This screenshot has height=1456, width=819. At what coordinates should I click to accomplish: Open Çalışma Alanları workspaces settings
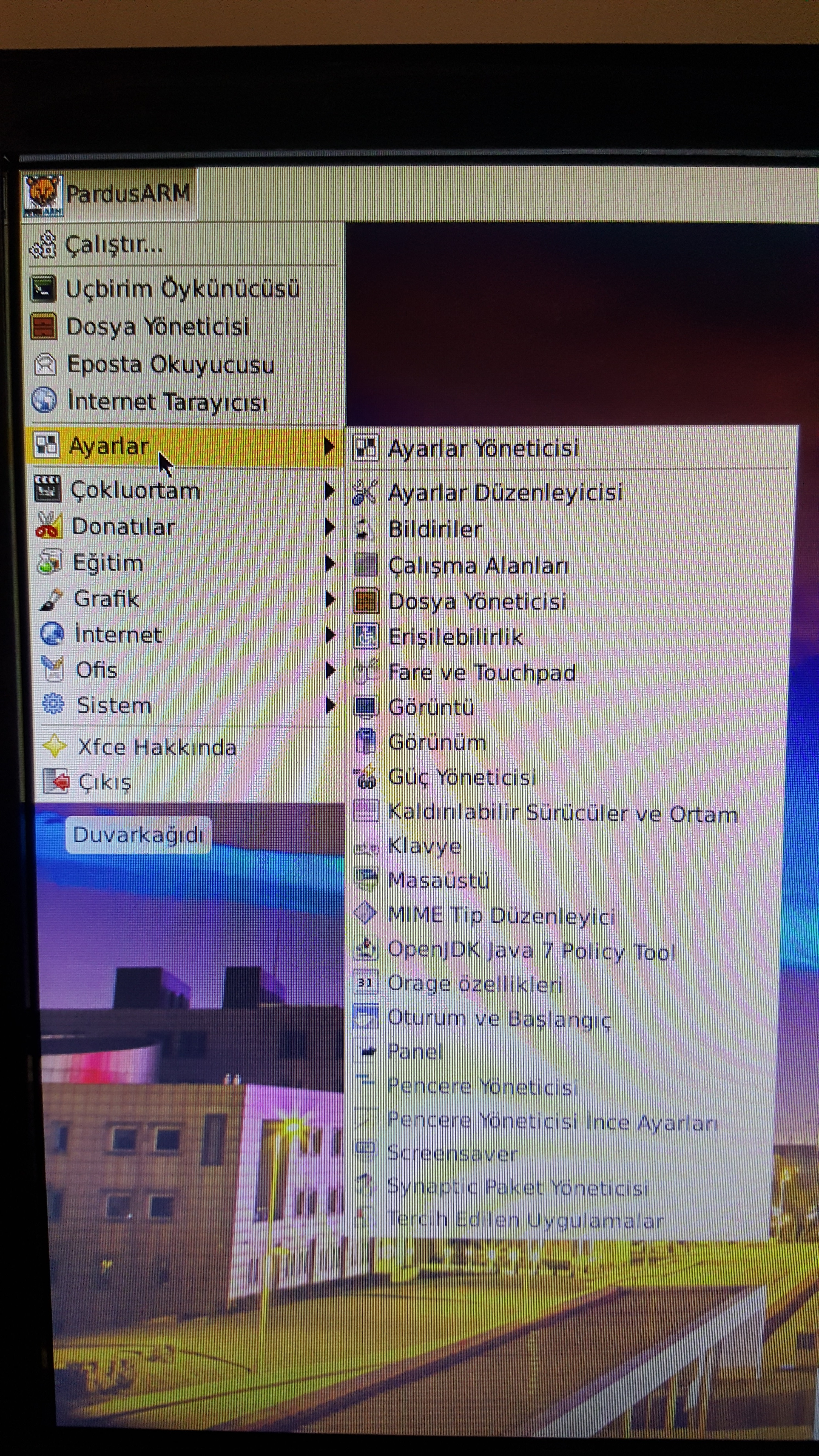[571, 566]
